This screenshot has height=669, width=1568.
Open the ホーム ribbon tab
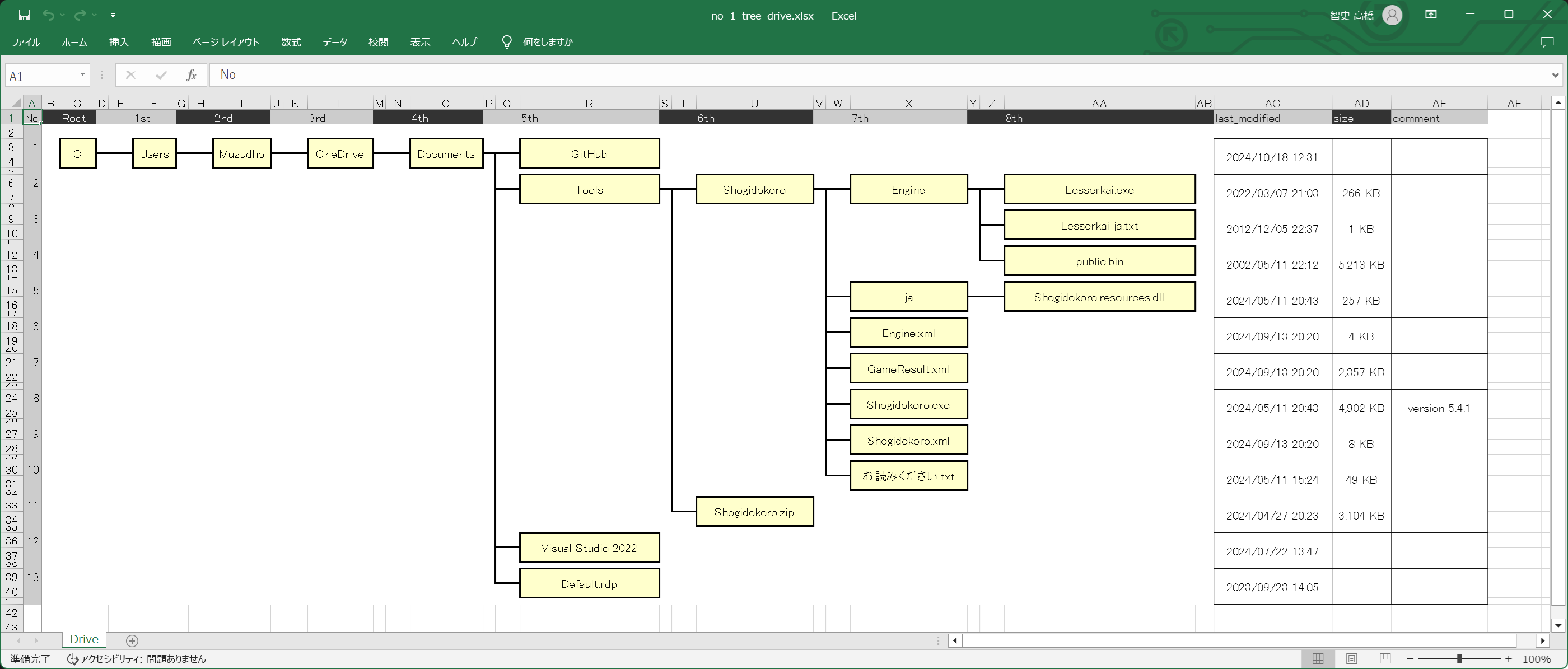(x=74, y=42)
